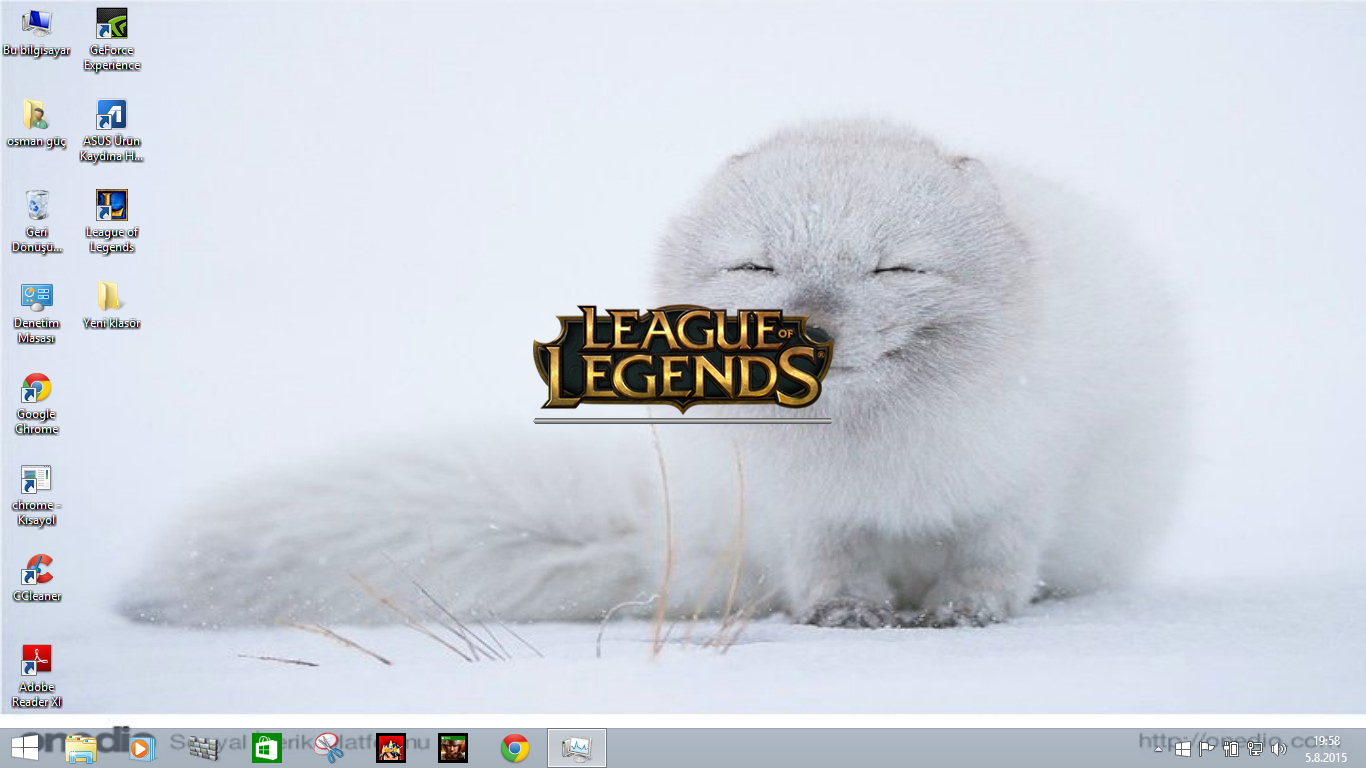Screen dimensions: 1366x768
Task: Click the Windows Start button
Action: 25,747
